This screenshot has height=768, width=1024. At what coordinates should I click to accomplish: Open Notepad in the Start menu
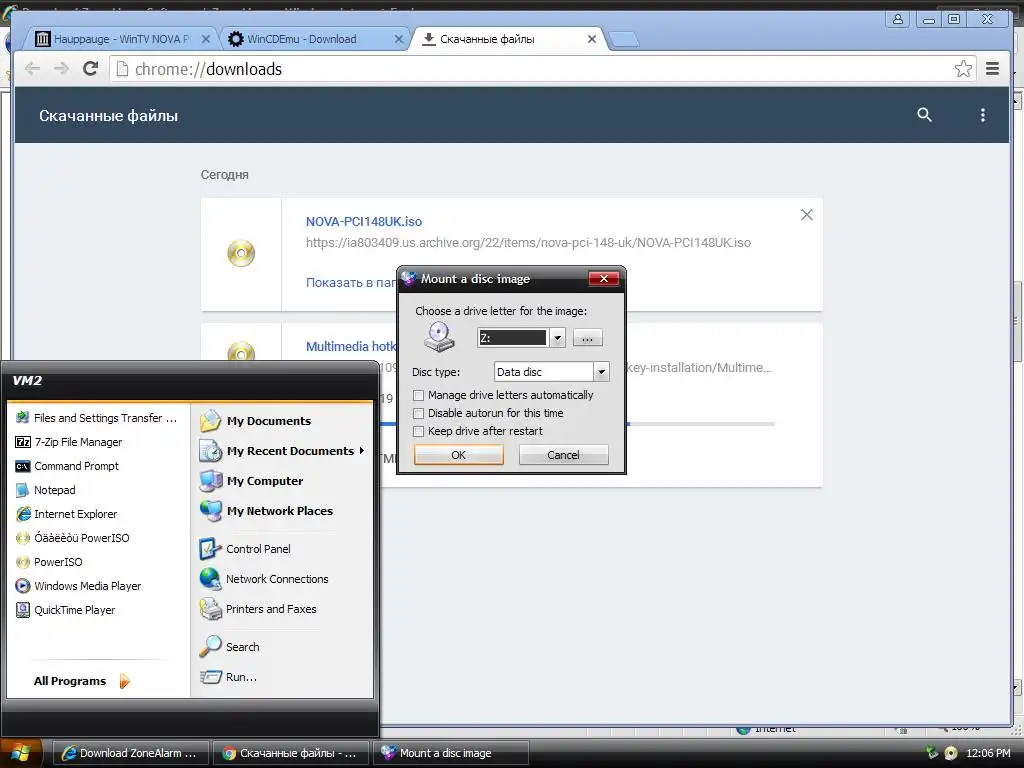[x=45, y=490]
